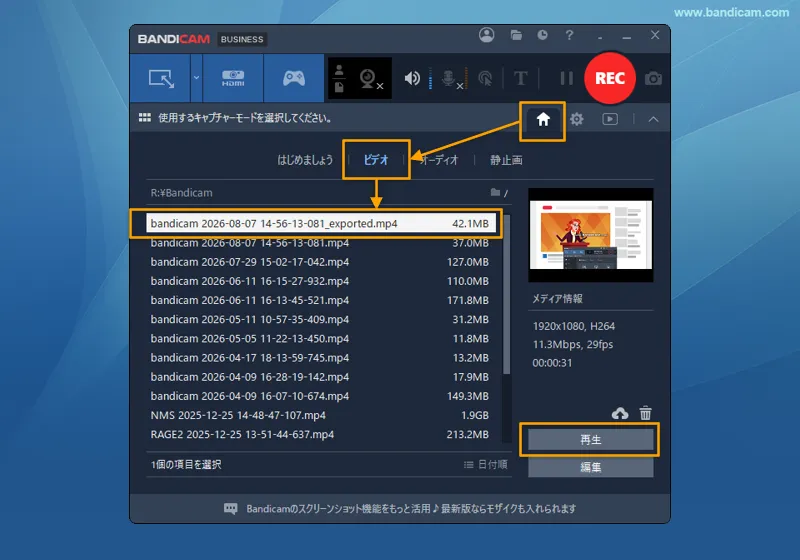Screen dimensions: 800x560
Task: Select NMS 2025-12-25 14-48-47-107.mp4
Action: (321, 415)
